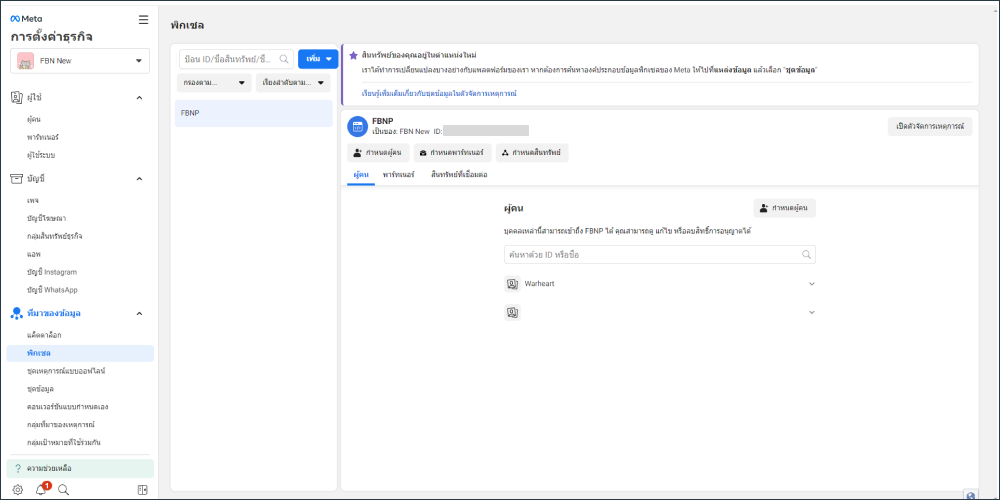
Task: Open บัญชีโฆษณา in the sidebar
Action: [x=47, y=218]
